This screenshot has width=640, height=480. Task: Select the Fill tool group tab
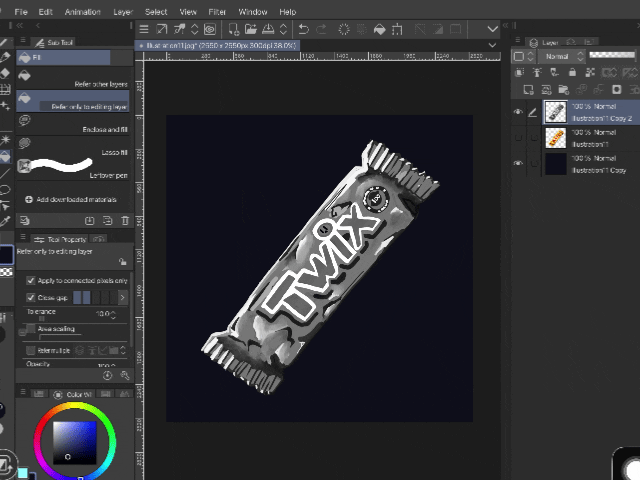click(63, 58)
